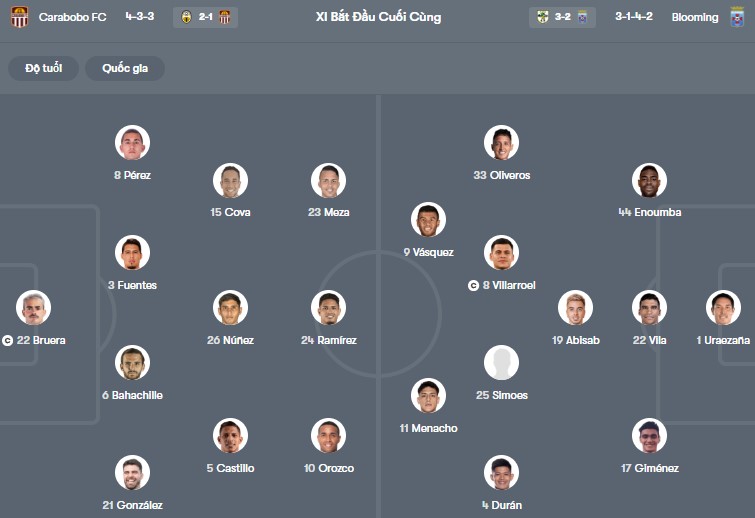Select the XI Bắt Đầu Cuối Cùng heading
Screen dimensions: 755x518
pyautogui.click(x=377, y=17)
